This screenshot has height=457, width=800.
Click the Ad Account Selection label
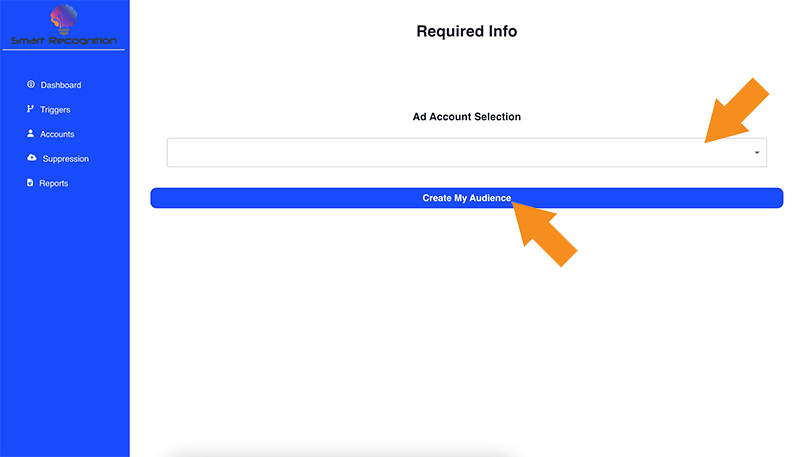(x=466, y=116)
